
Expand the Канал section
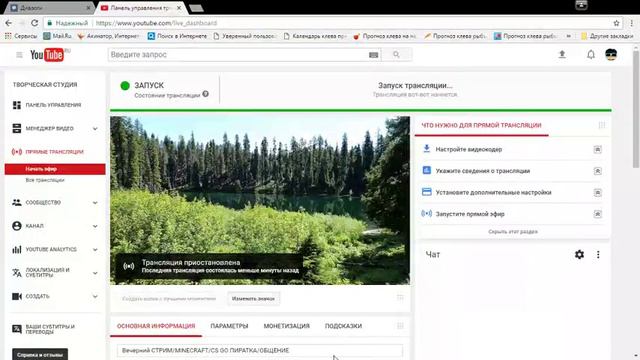coord(95,226)
